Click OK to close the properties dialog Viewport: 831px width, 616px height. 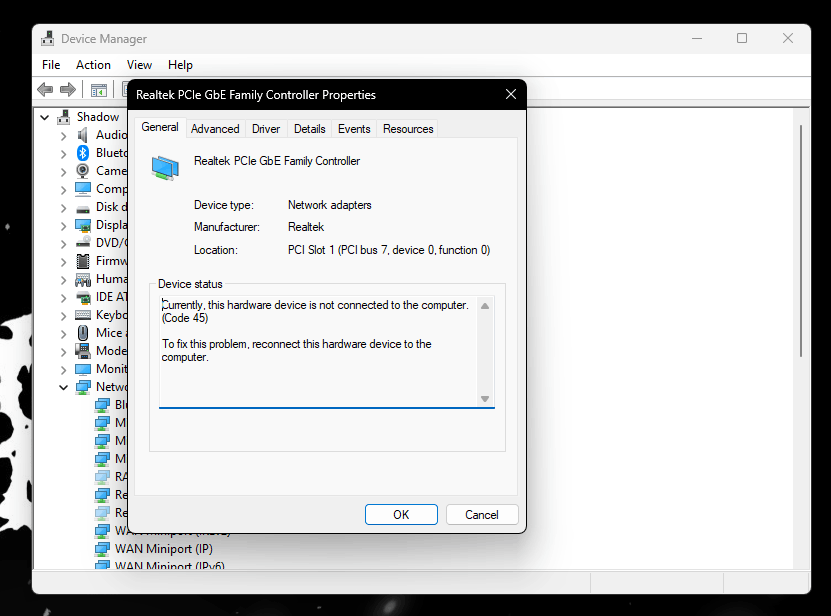(x=401, y=514)
